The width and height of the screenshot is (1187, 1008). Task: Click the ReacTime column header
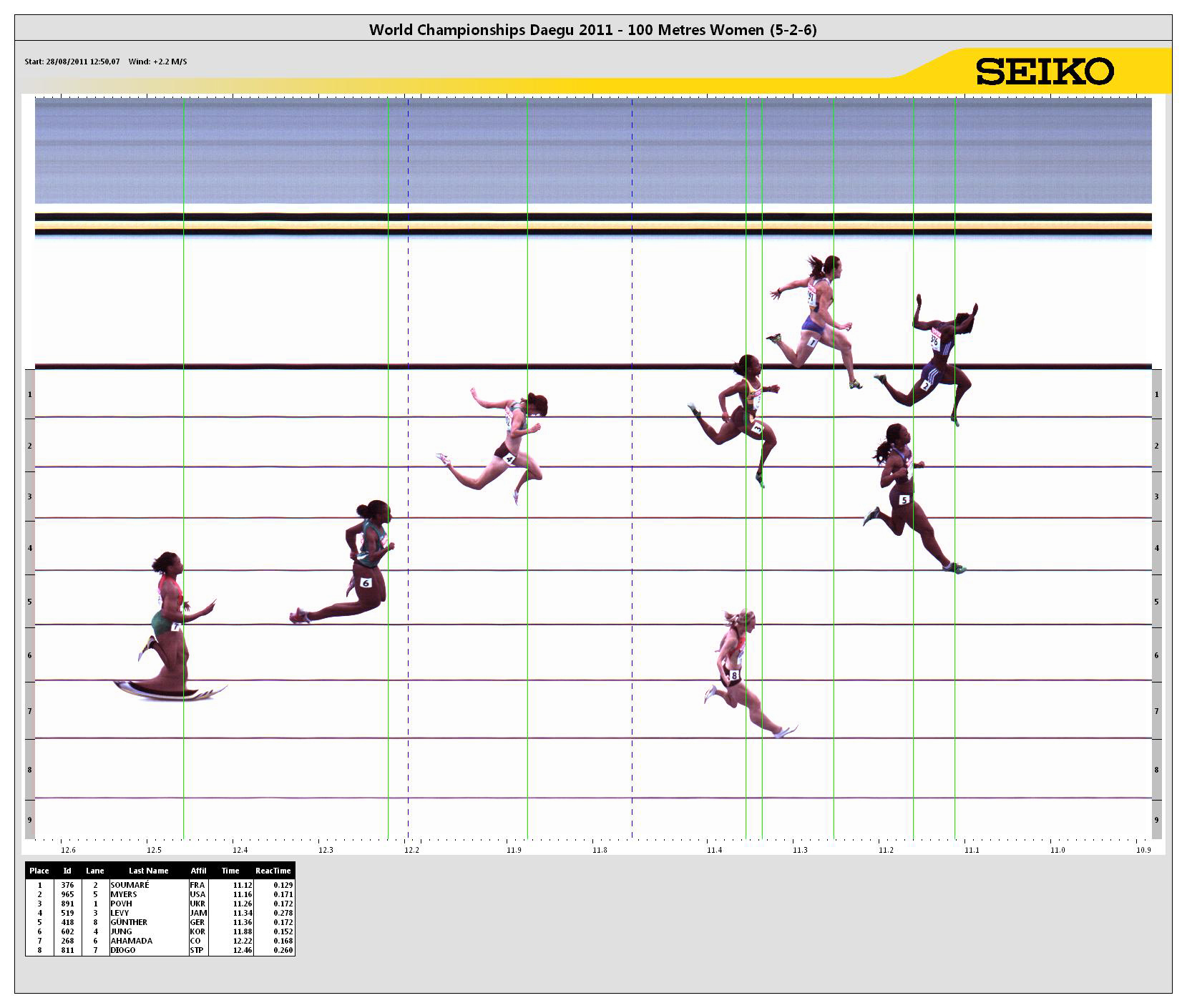click(273, 871)
